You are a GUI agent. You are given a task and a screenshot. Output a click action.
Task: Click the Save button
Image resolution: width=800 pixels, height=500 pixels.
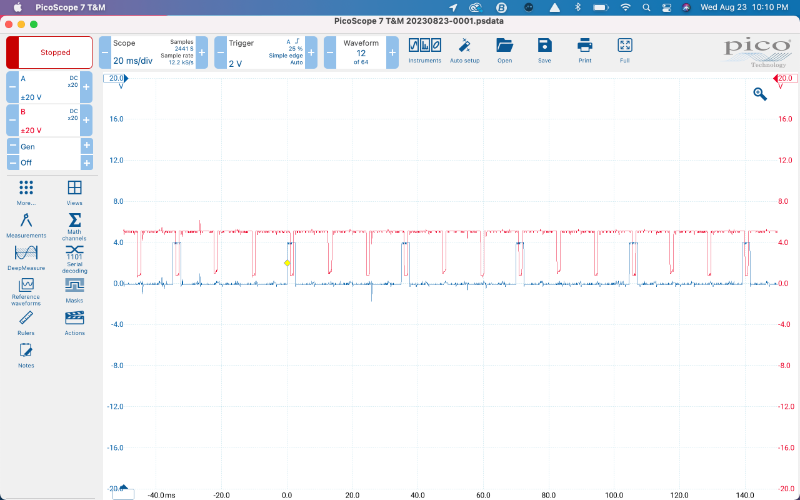pos(544,49)
